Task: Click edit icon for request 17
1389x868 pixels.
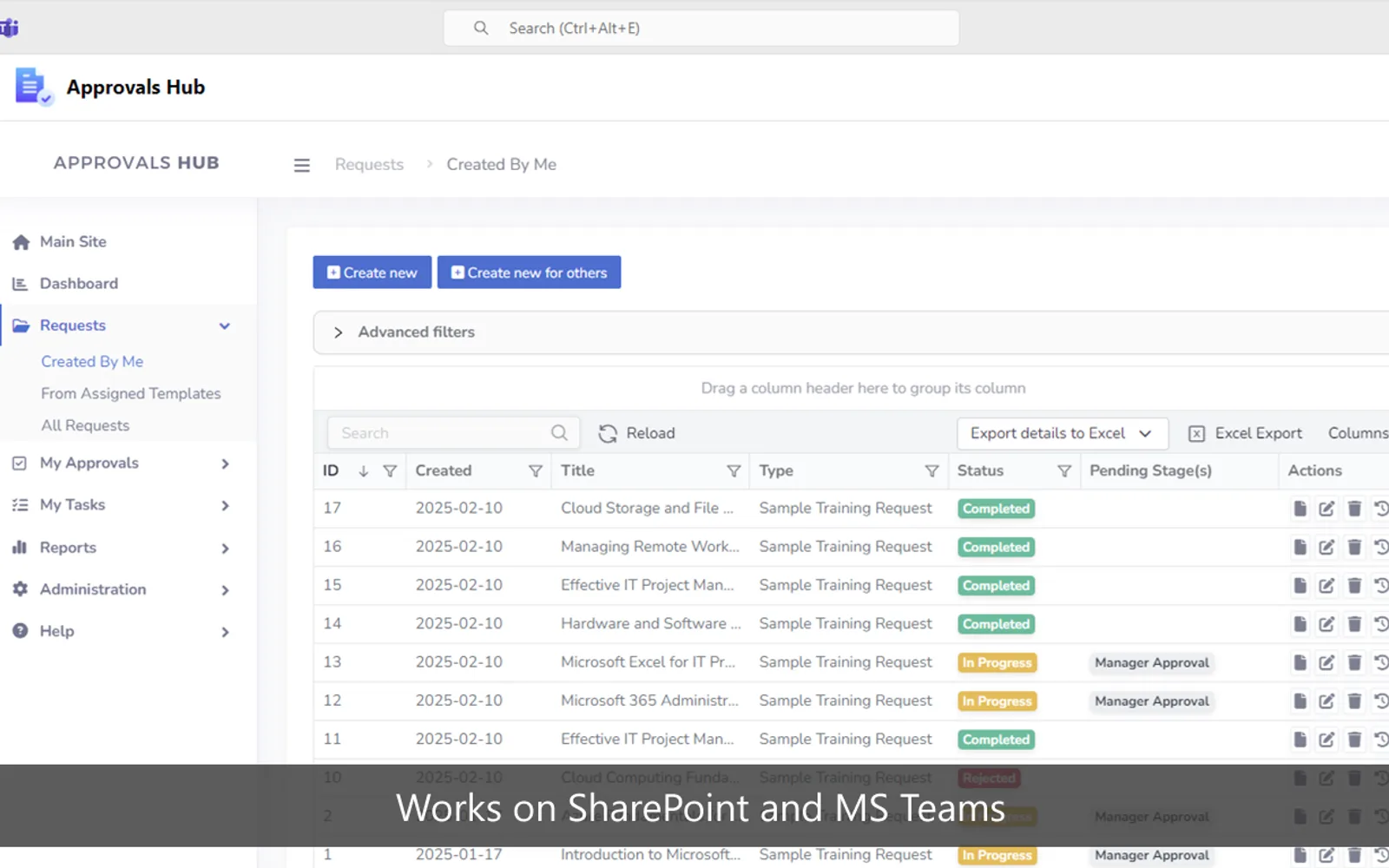Action: click(x=1326, y=509)
